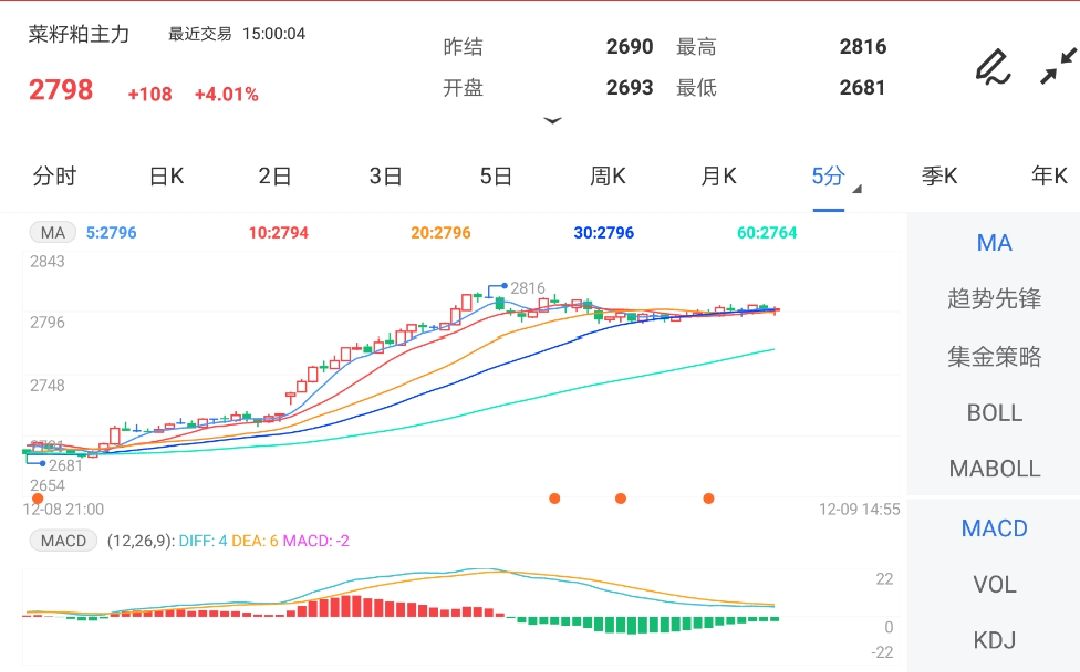The height and width of the screenshot is (672, 1080).
Task: Expand quote details with the down chevron
Action: coord(552,120)
